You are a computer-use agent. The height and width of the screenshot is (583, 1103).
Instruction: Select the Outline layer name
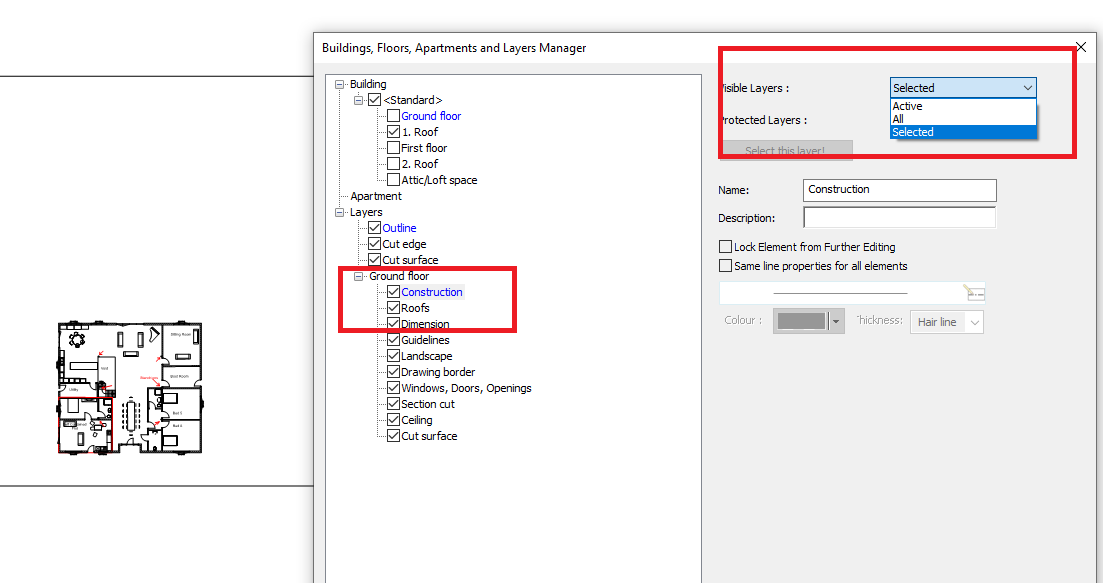click(399, 228)
